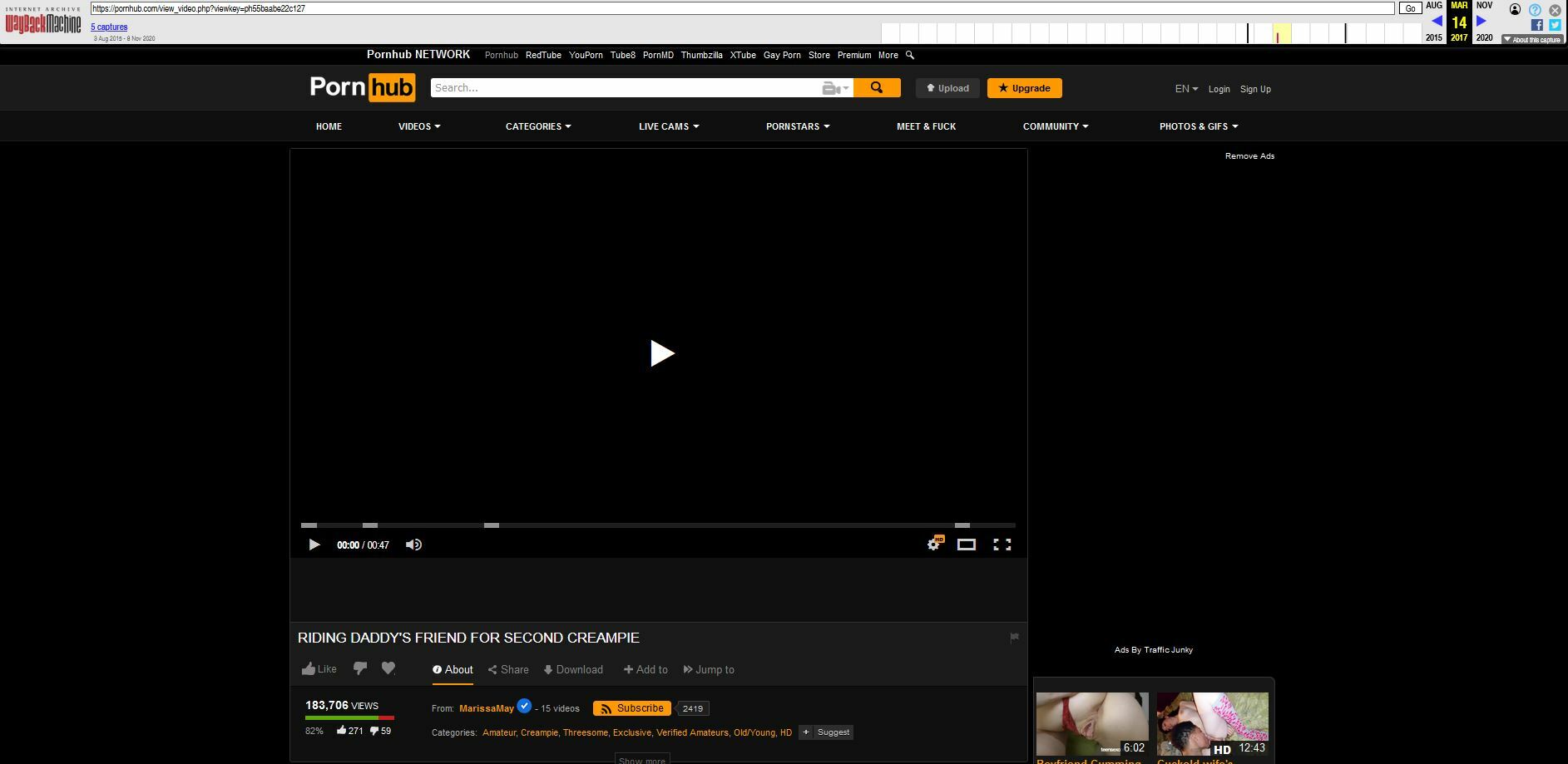This screenshot has width=1568, height=764.
Task: Click the network bar search magnifier icon
Action: coord(910,55)
